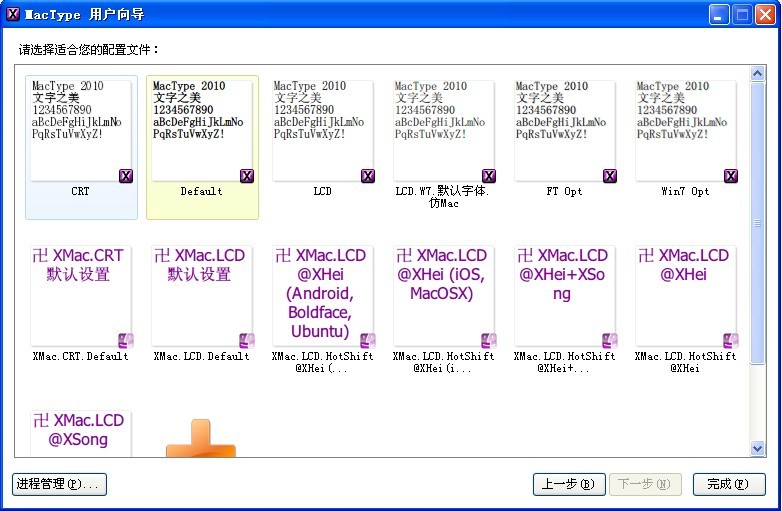Pick the LCD.W7 默认字体.仿Mac profile

(x=443, y=132)
